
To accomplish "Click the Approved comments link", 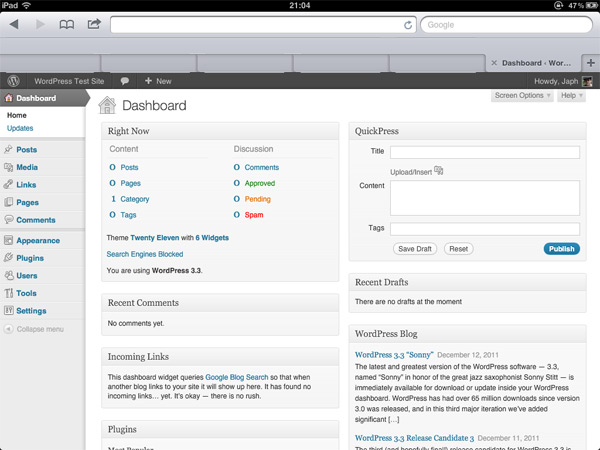I will (x=260, y=183).
